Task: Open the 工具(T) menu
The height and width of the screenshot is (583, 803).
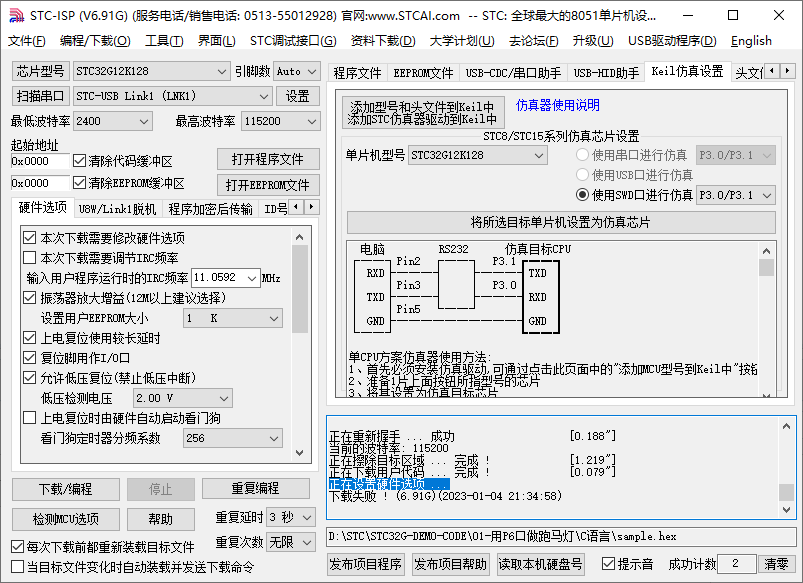Action: click(164, 41)
